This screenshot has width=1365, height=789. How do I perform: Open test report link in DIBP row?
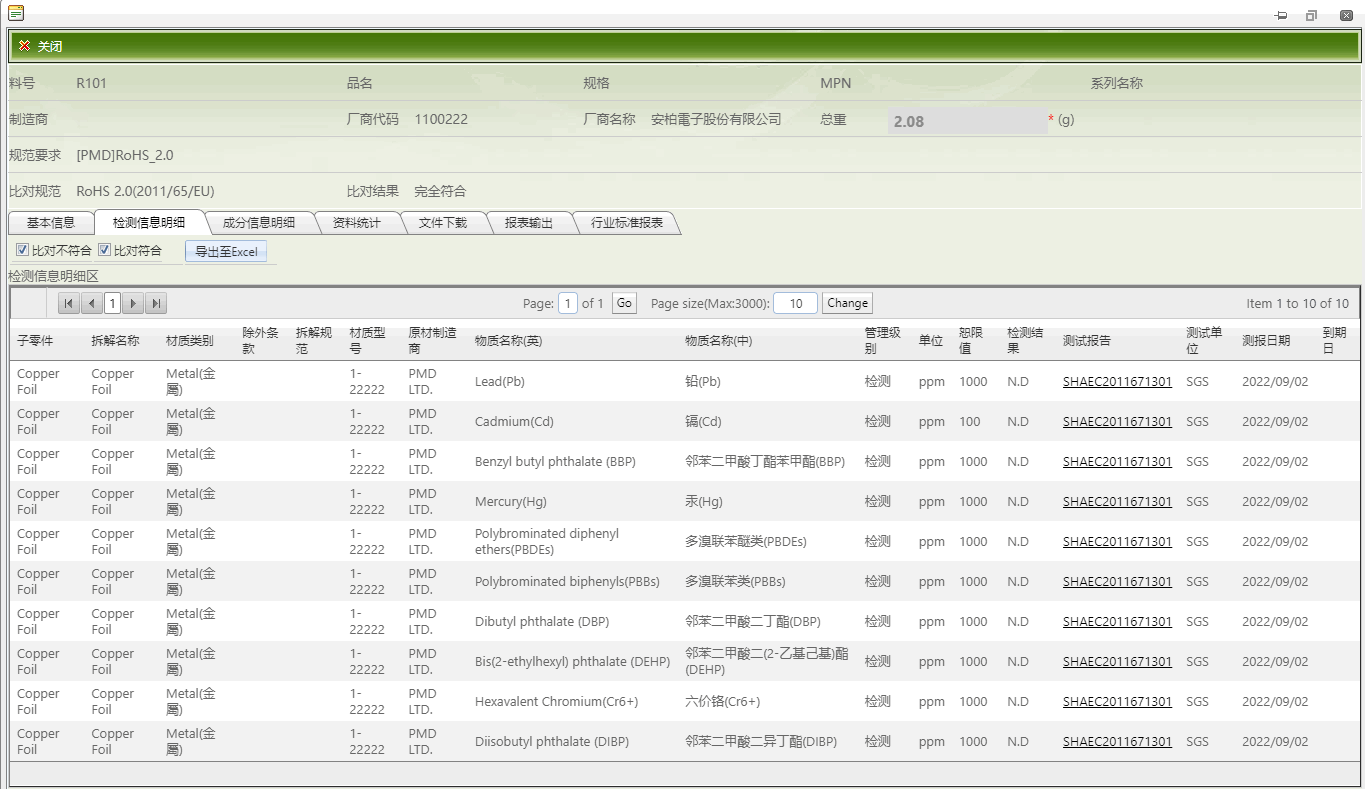point(1117,742)
